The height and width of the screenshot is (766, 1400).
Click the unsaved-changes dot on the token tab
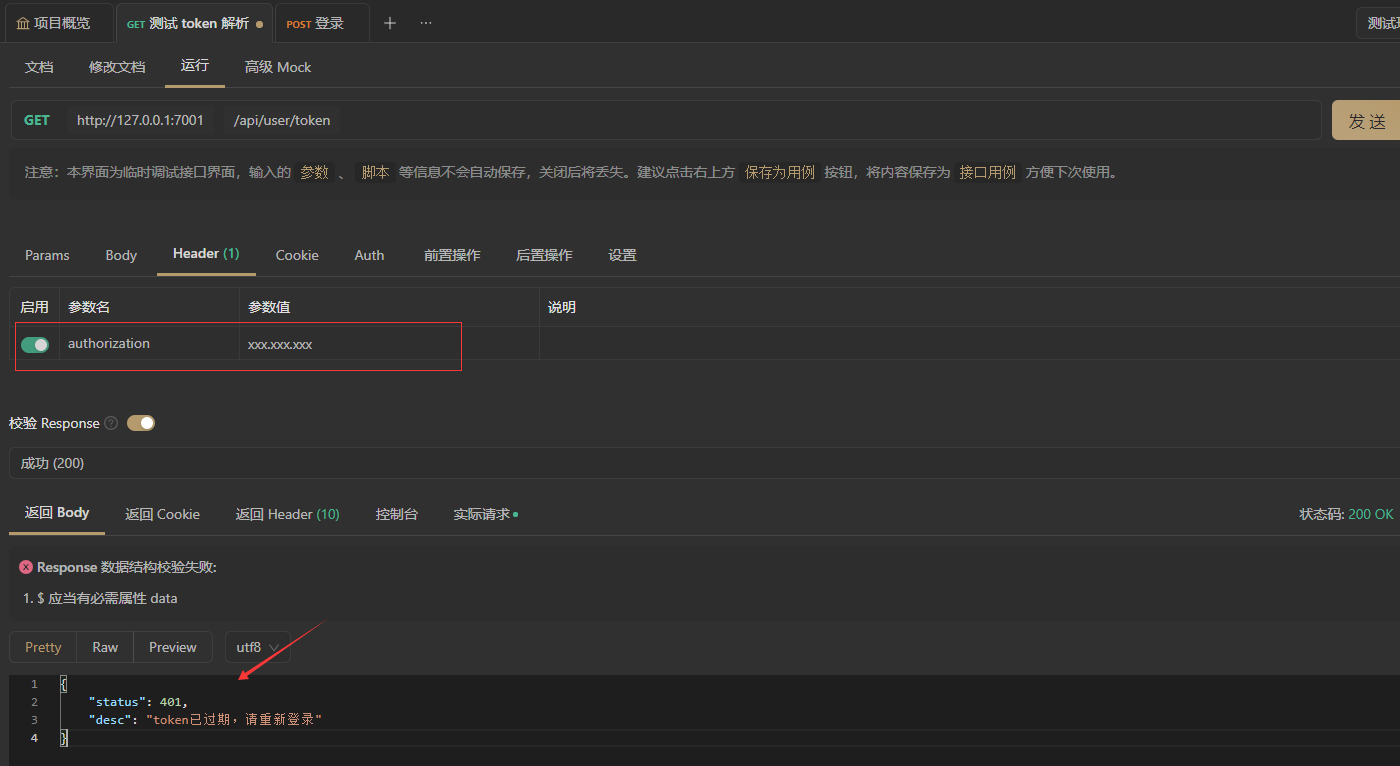tap(260, 22)
